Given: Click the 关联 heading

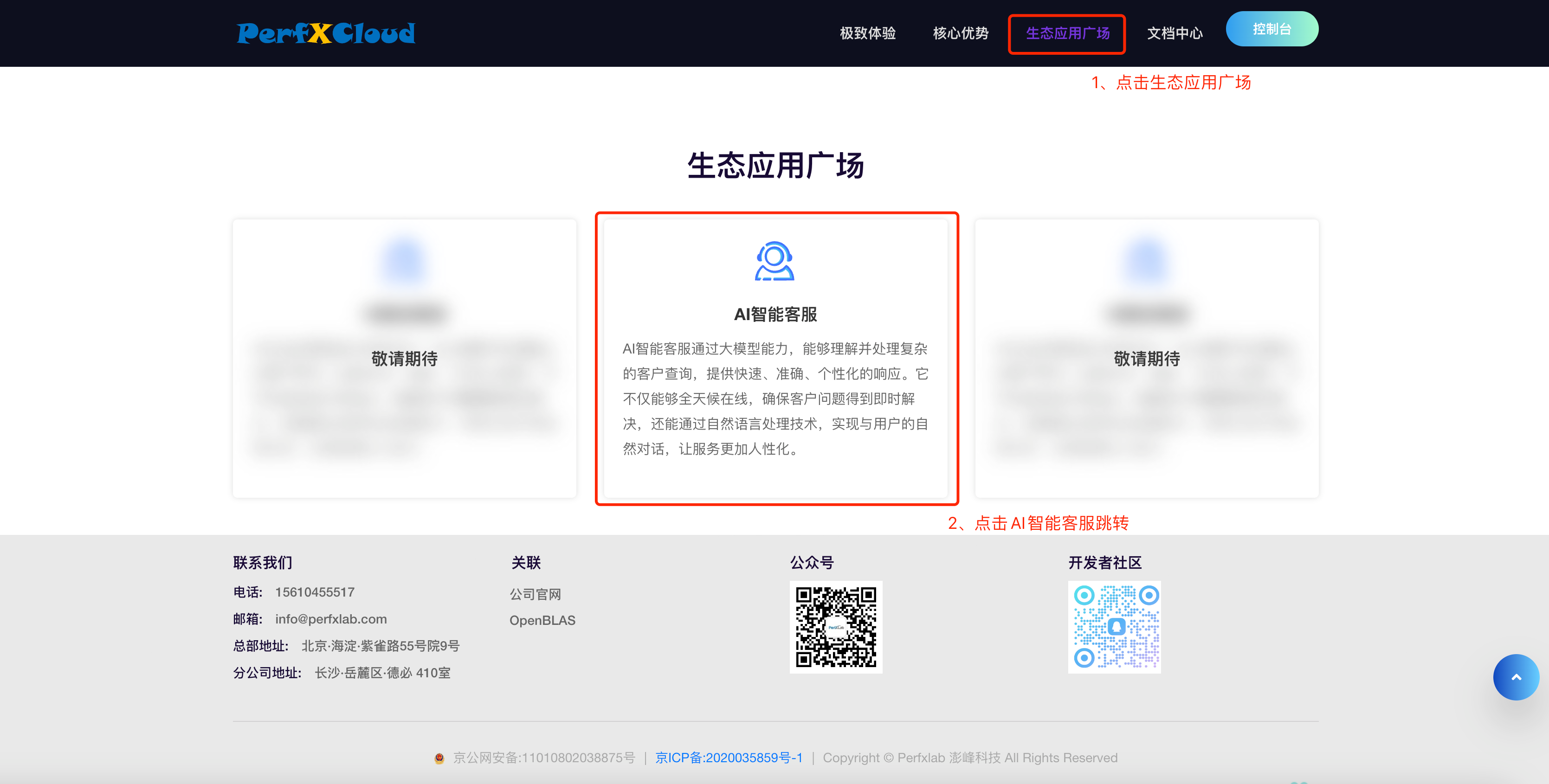Looking at the screenshot, I should 526,563.
